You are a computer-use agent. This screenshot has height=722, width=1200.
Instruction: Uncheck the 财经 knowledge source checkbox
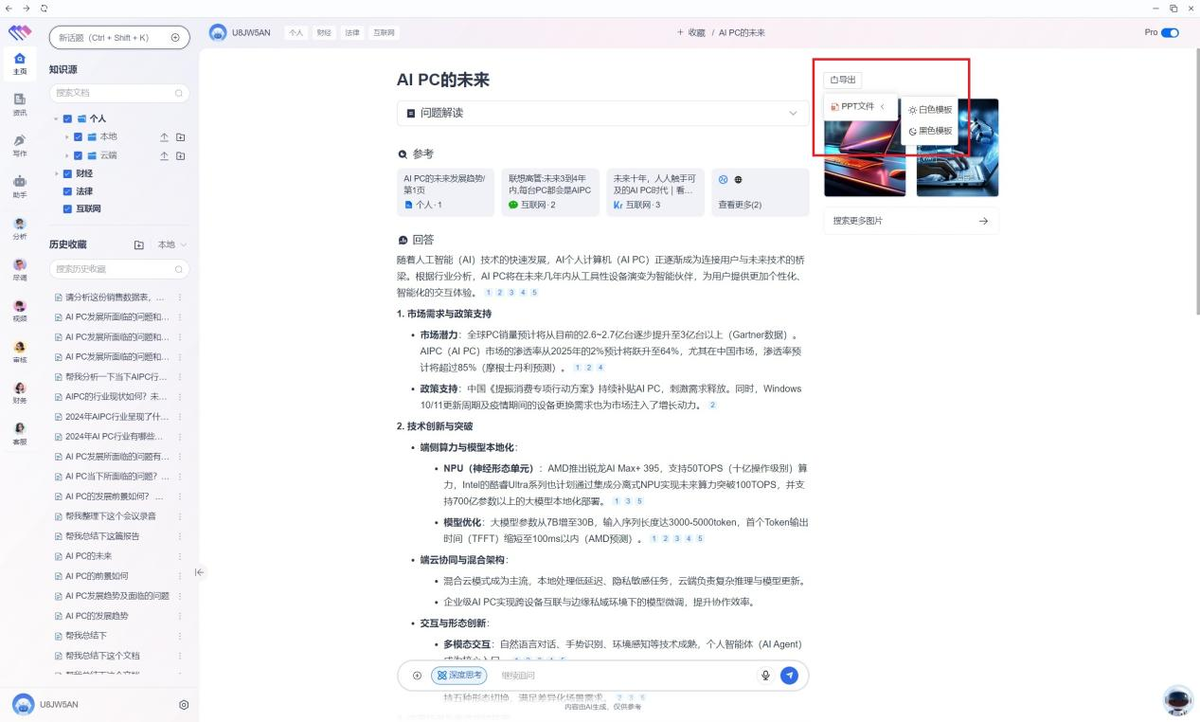tap(67, 174)
